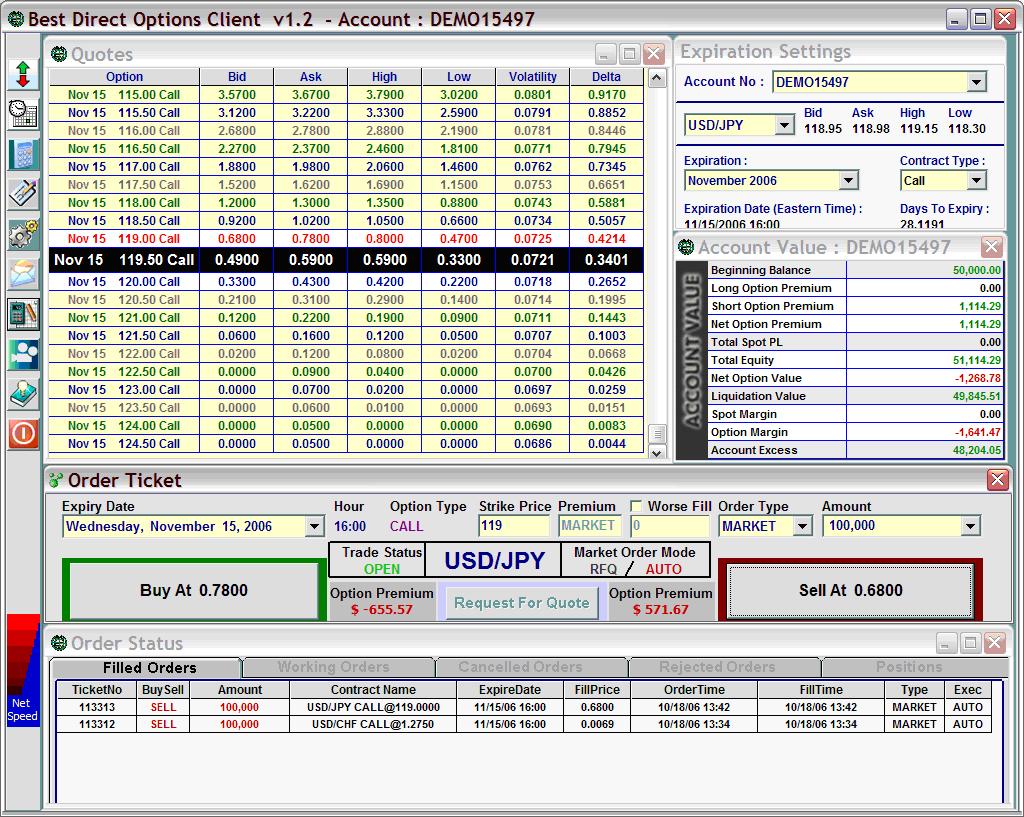
Task: Switch to the Working Orders tab
Action: (337, 667)
